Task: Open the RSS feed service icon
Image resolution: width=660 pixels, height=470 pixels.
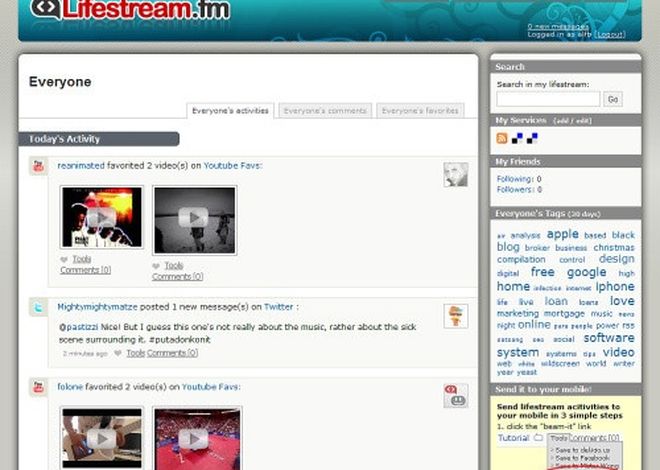Action: [502, 138]
